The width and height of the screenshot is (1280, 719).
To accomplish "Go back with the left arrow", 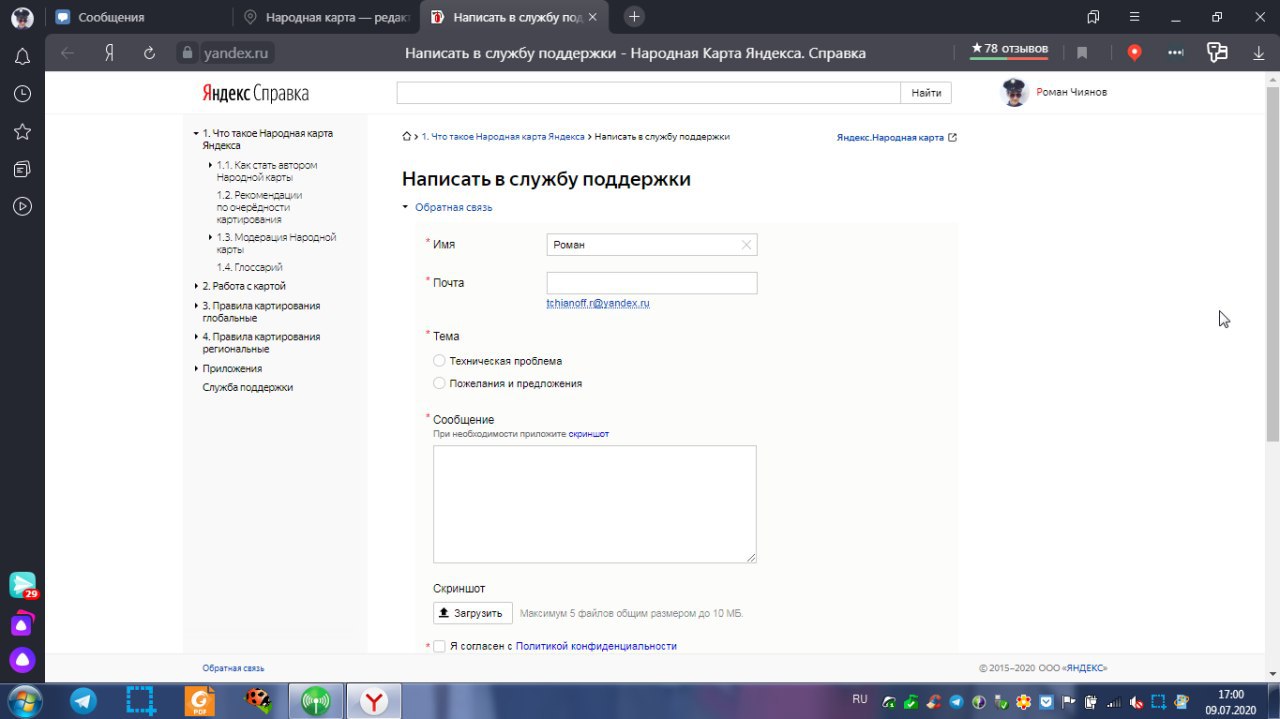I will [x=67, y=53].
